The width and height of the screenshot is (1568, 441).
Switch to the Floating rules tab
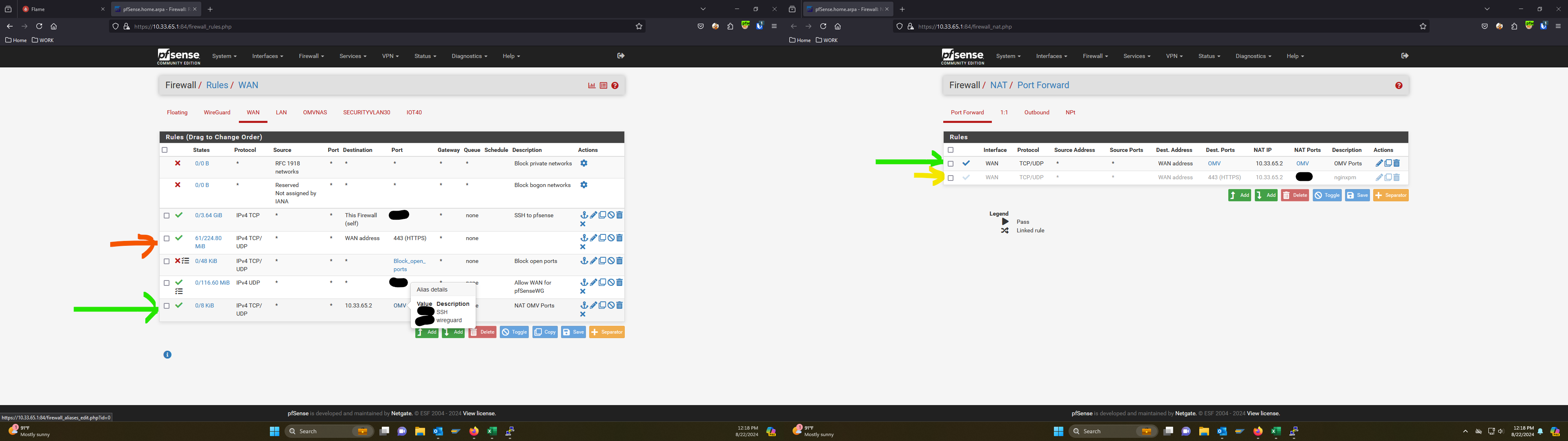(x=177, y=113)
